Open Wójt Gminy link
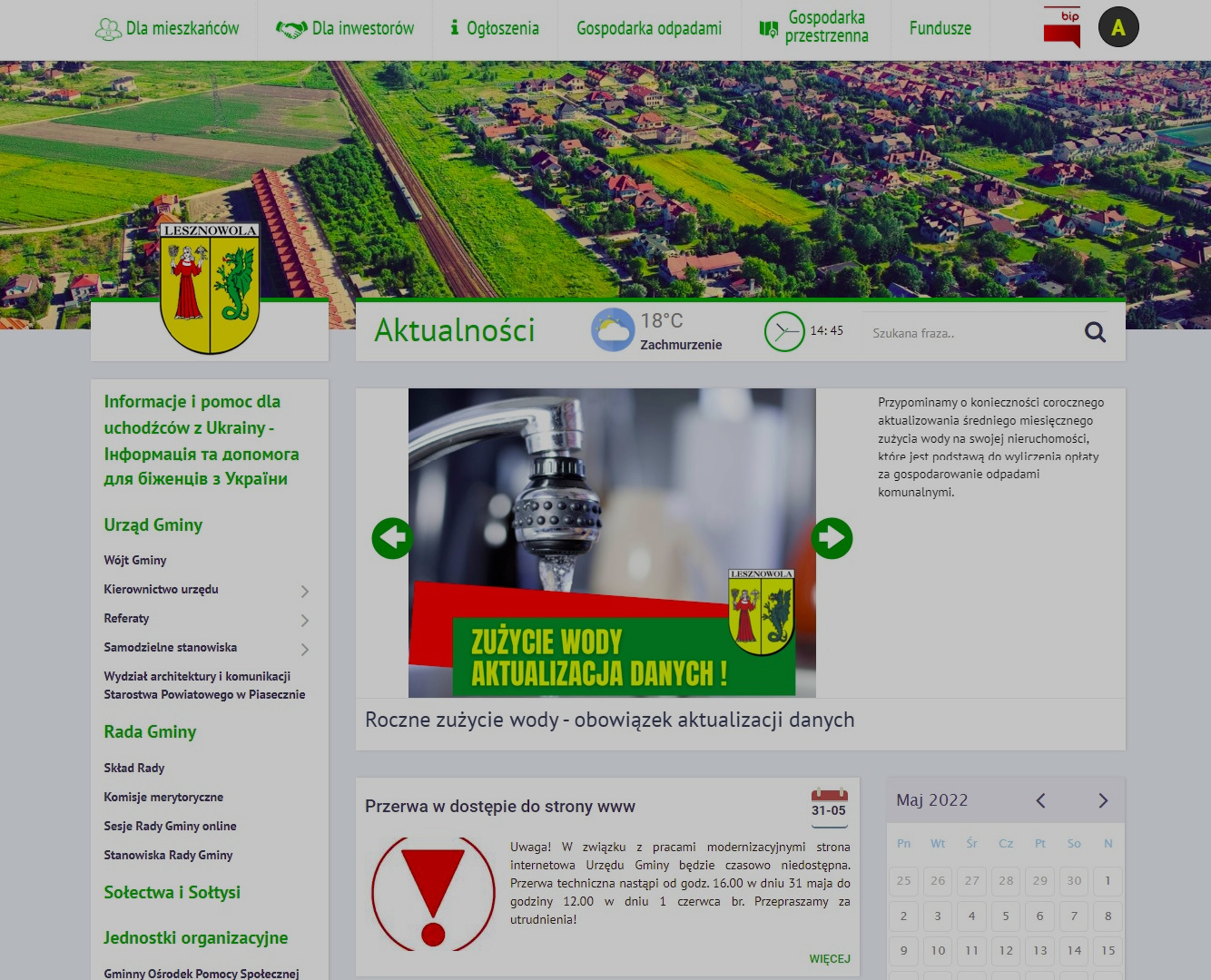1211x980 pixels. click(135, 560)
